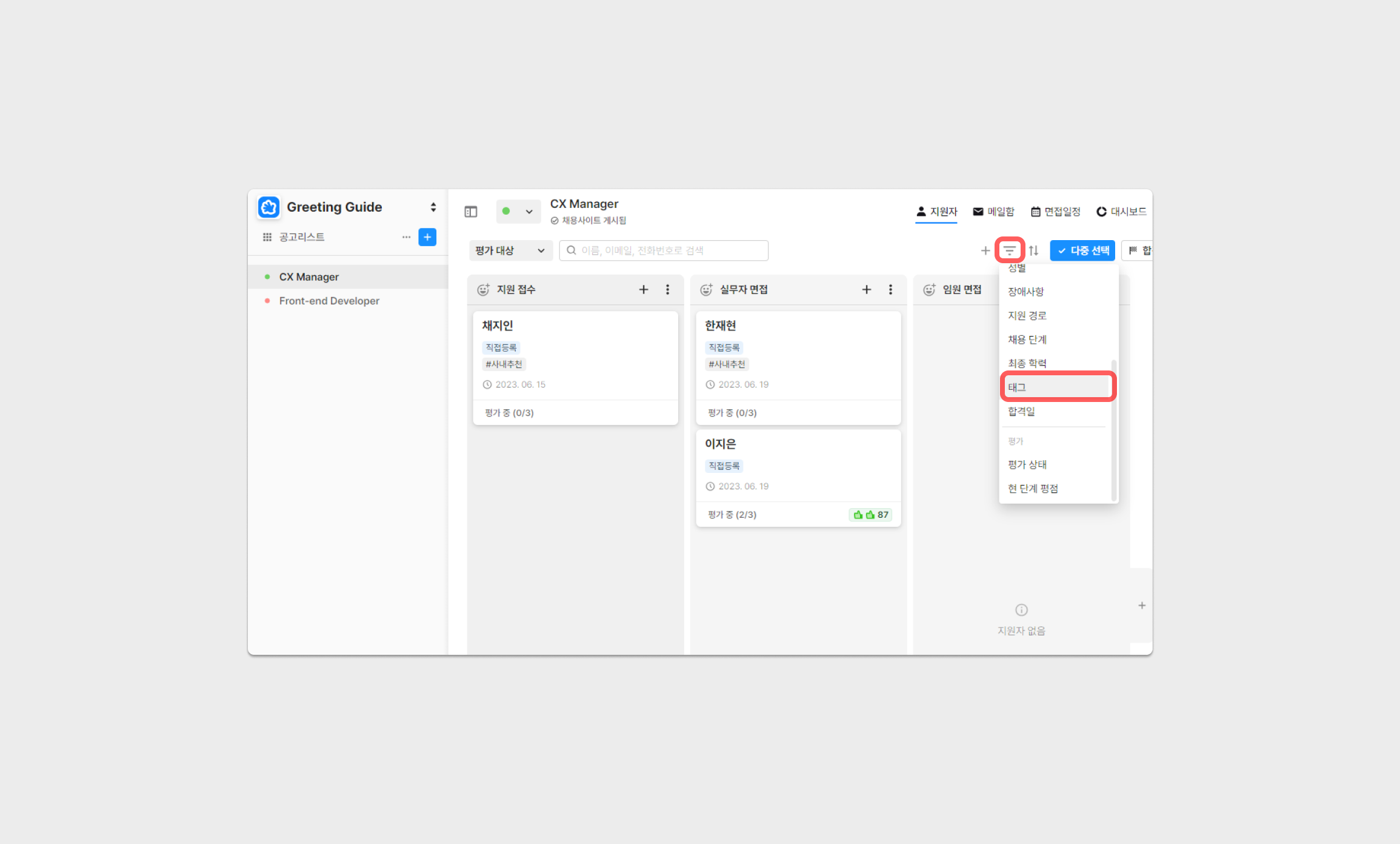The height and width of the screenshot is (844, 1400).
Task: Enable 다중 선택 multi-select mode
Action: click(1082, 250)
